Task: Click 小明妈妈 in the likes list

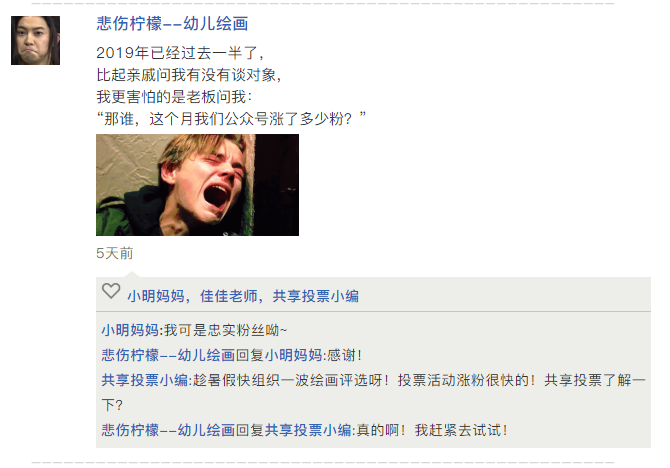Action: tap(156, 296)
